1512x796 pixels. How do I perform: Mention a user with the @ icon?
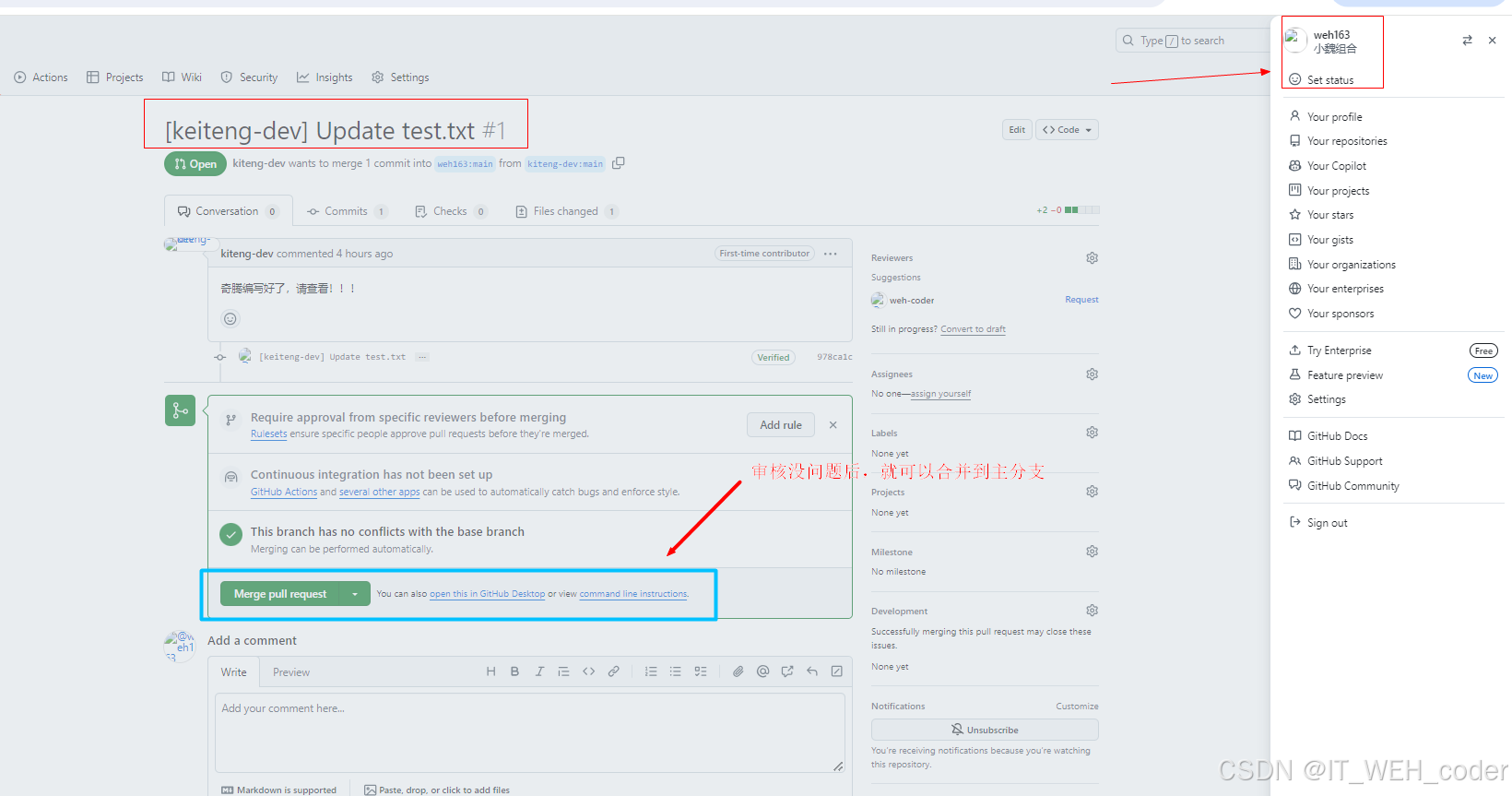pos(762,671)
